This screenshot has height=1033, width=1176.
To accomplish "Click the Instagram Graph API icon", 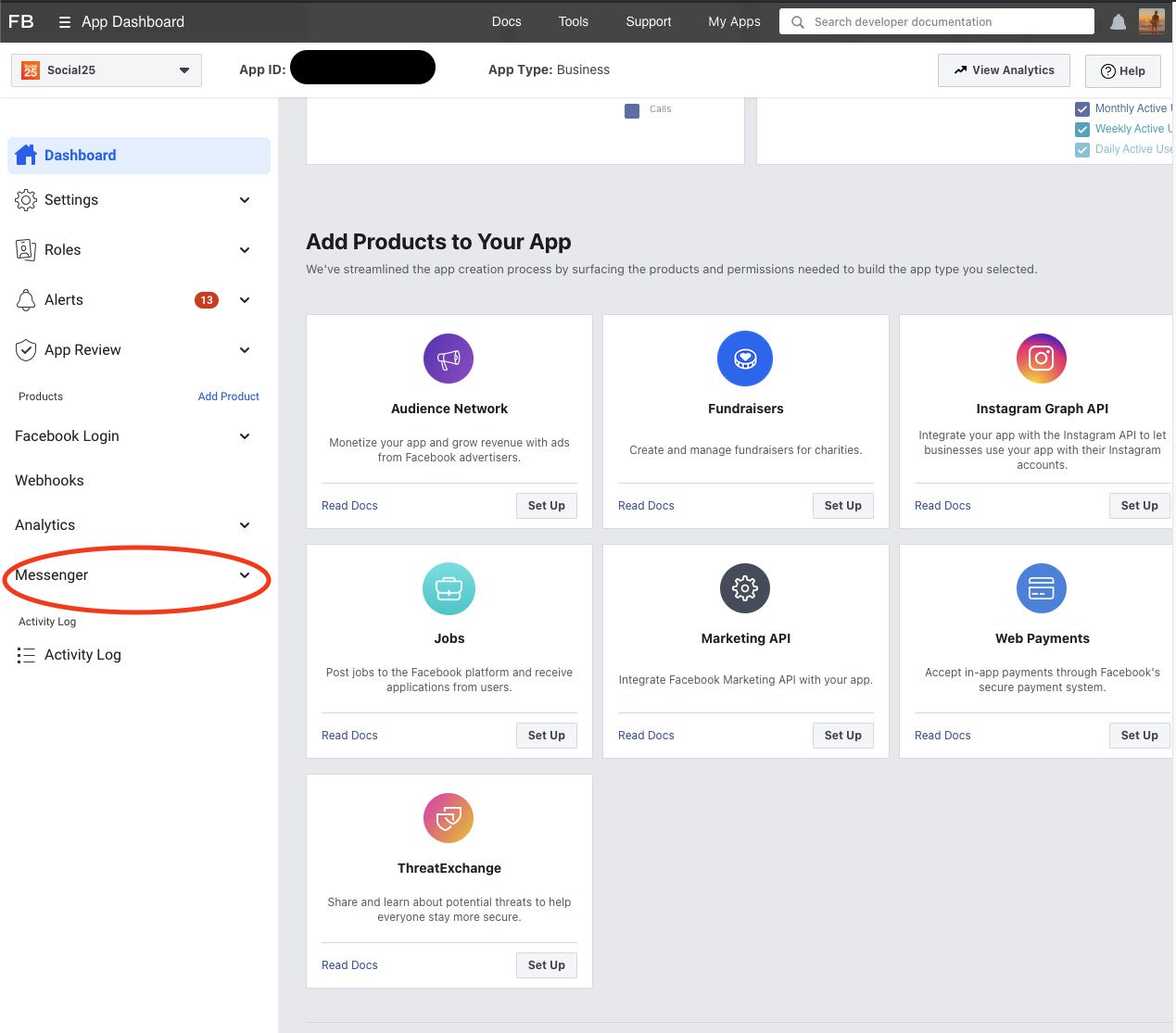I will point(1042,359).
